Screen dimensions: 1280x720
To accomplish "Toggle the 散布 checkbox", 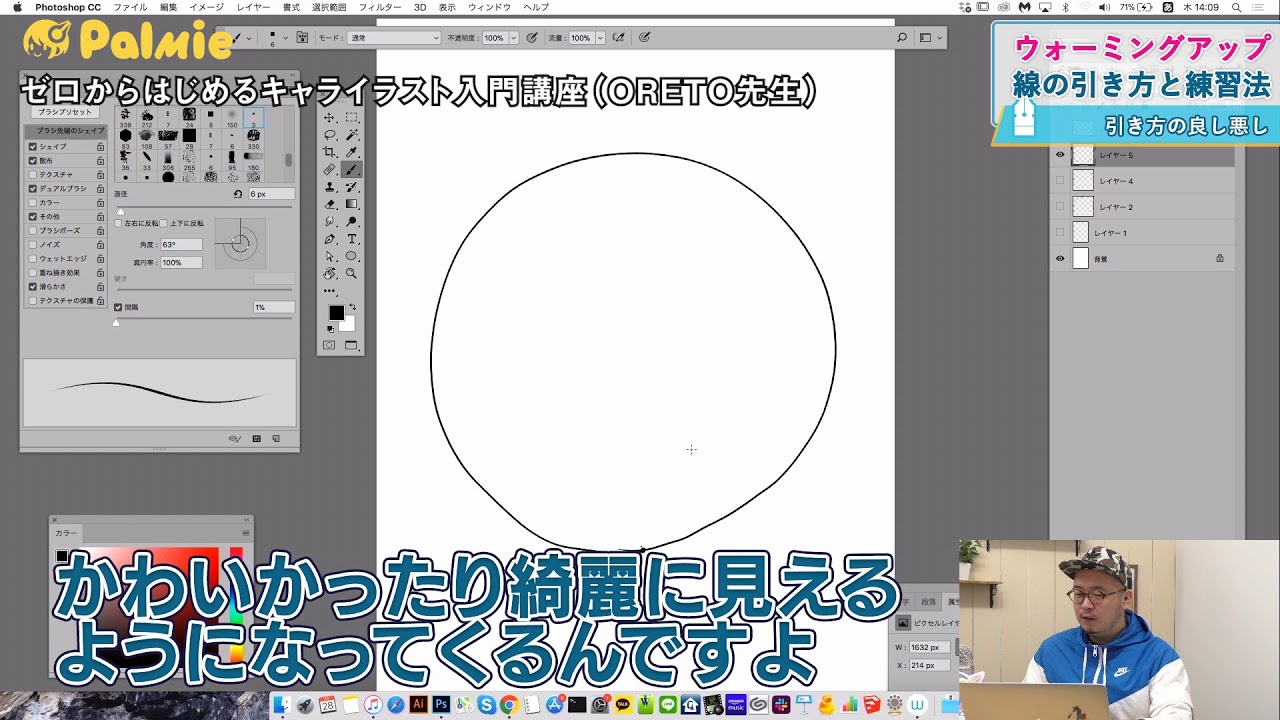I will [33, 161].
